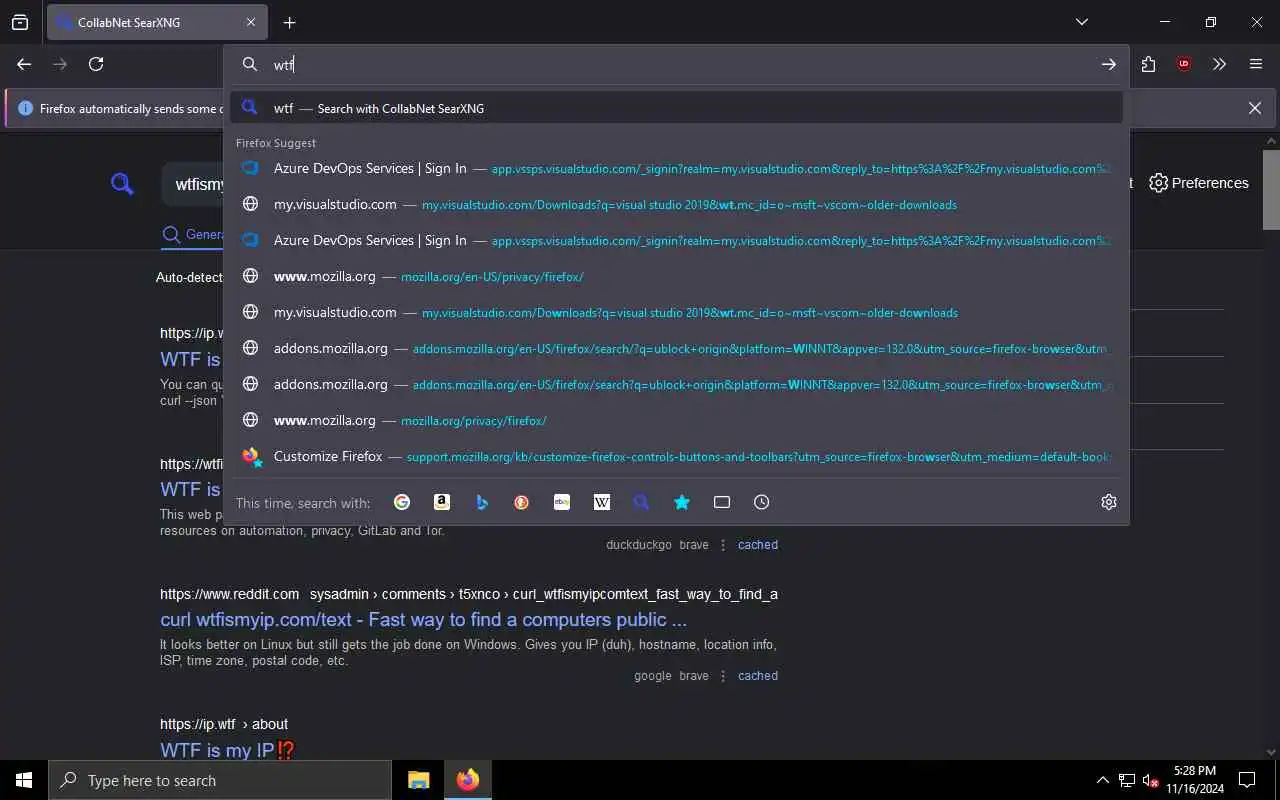Search bookmarks using star icon
Viewport: 1280px width, 800px height.
(x=682, y=502)
